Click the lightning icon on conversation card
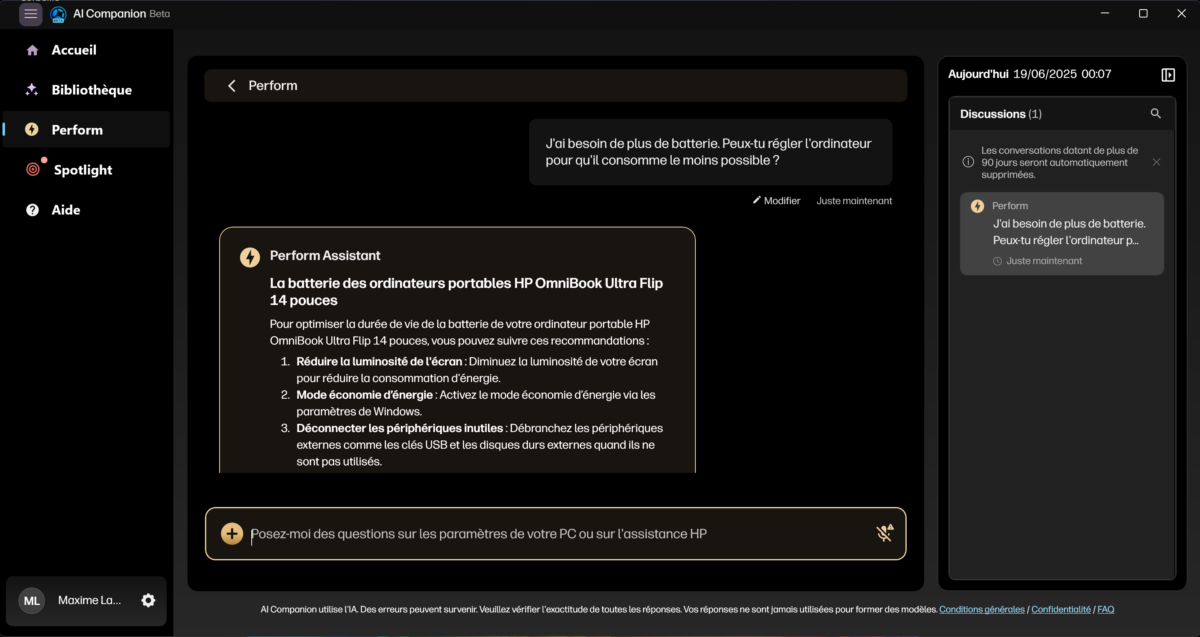 (978, 206)
